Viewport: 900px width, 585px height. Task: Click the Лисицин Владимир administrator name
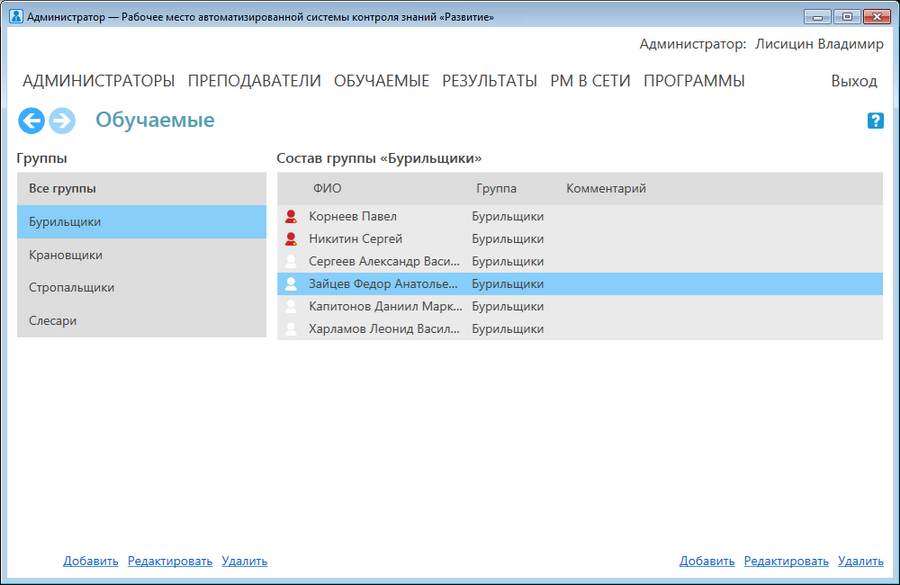(x=819, y=44)
